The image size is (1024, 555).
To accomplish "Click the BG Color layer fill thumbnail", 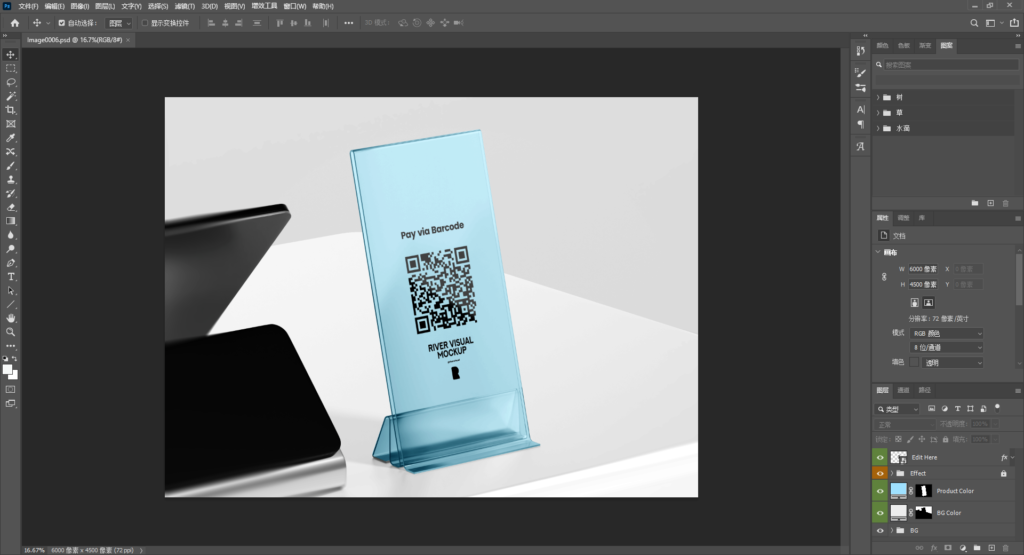I will click(899, 513).
